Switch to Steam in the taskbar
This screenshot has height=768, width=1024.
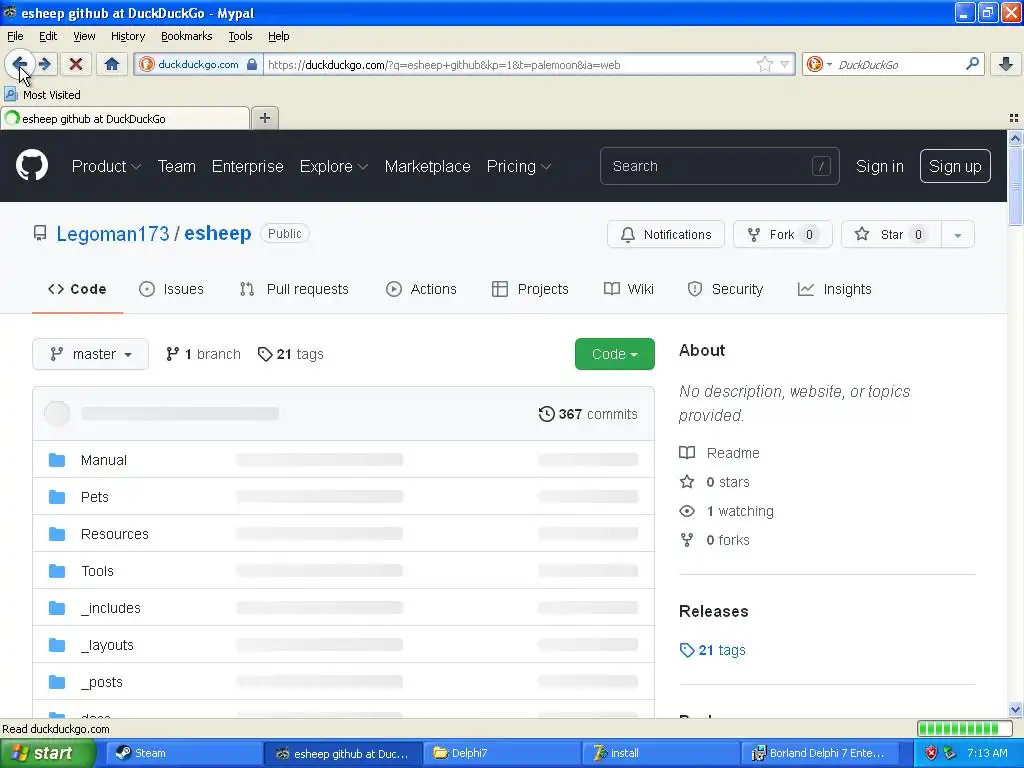184,753
